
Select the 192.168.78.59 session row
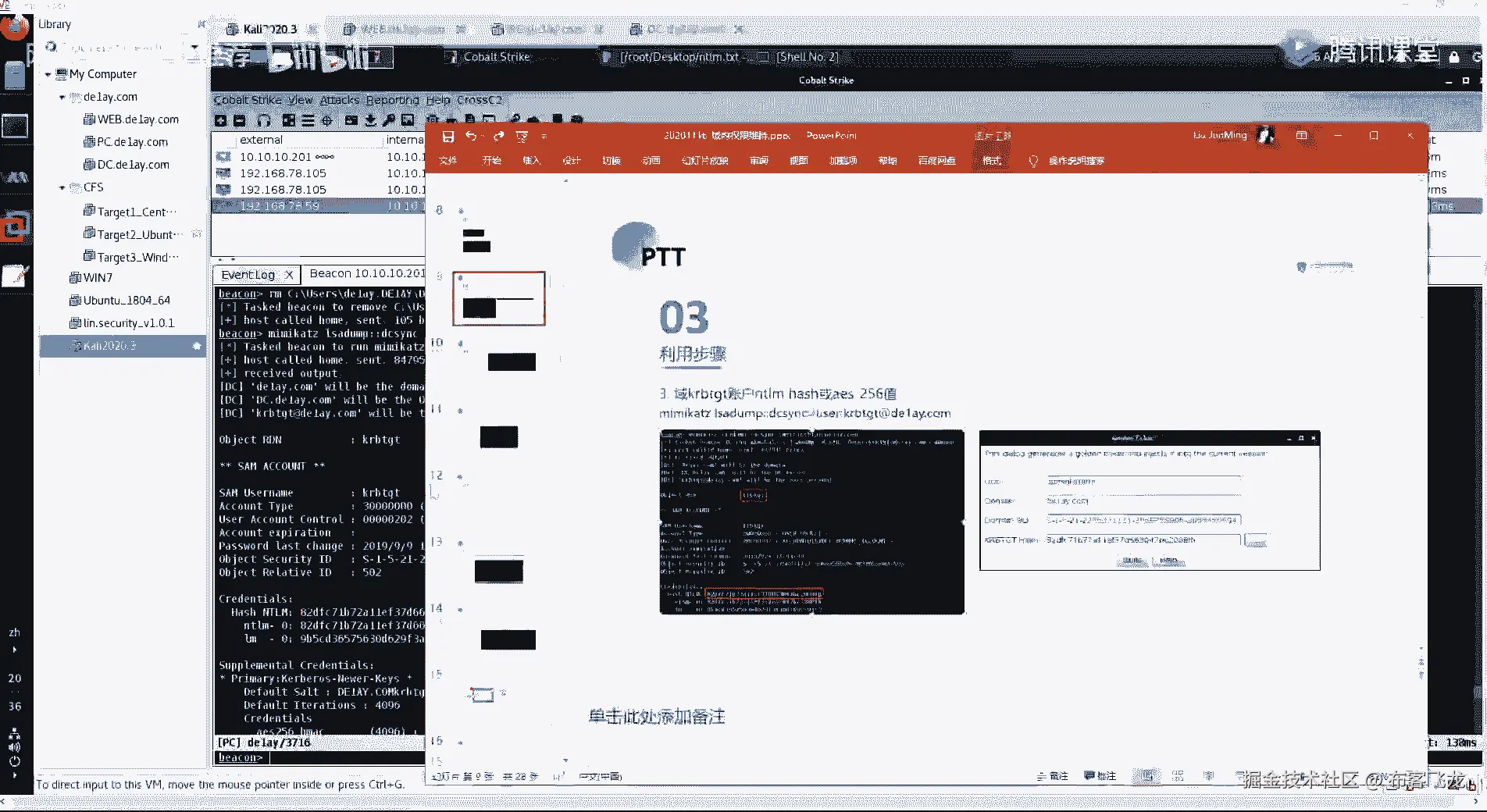[319, 206]
